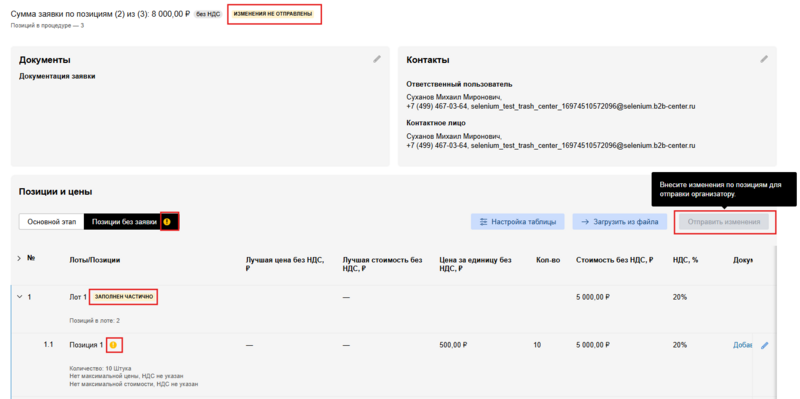Click the Позиции и цены heading
800x399 pixels.
pyautogui.click(x=56, y=192)
